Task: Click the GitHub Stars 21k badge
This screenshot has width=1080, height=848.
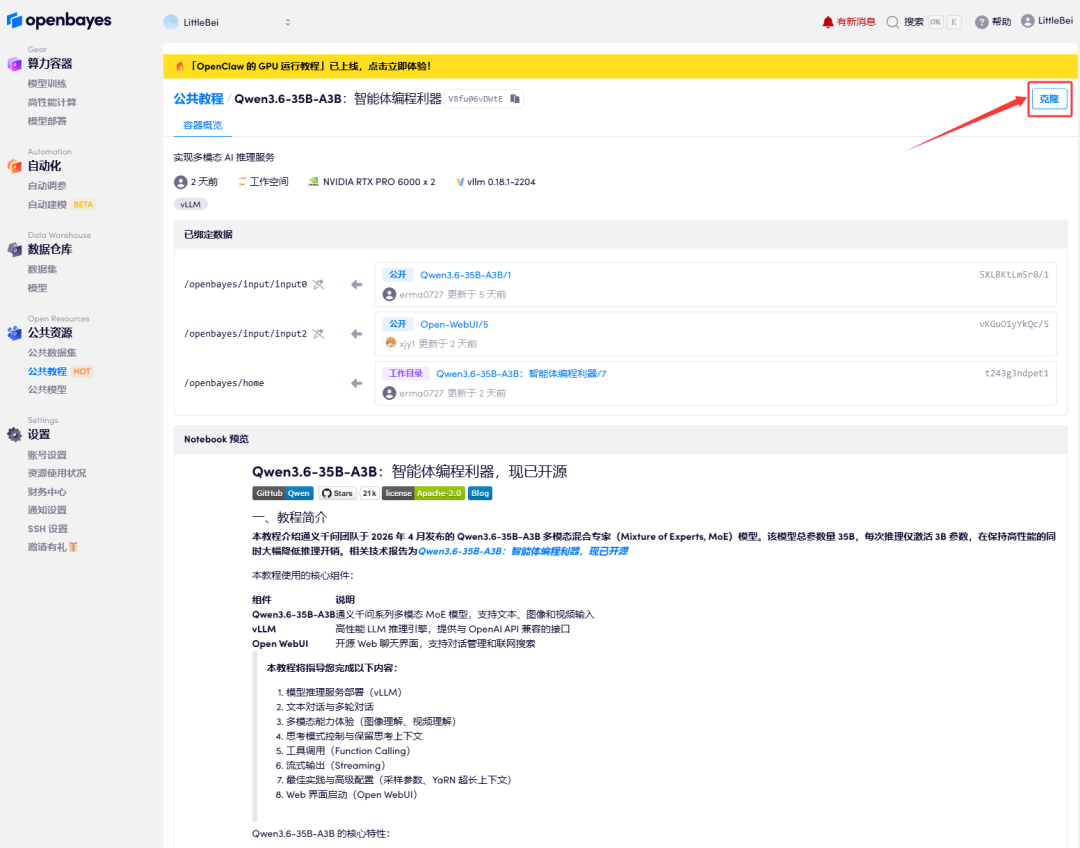Action: tap(349, 493)
